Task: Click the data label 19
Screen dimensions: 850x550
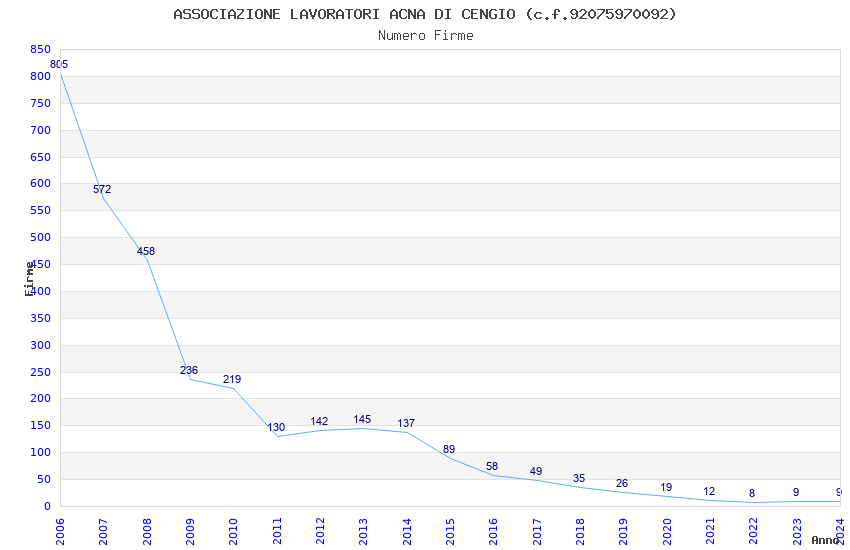Action: coord(666,488)
